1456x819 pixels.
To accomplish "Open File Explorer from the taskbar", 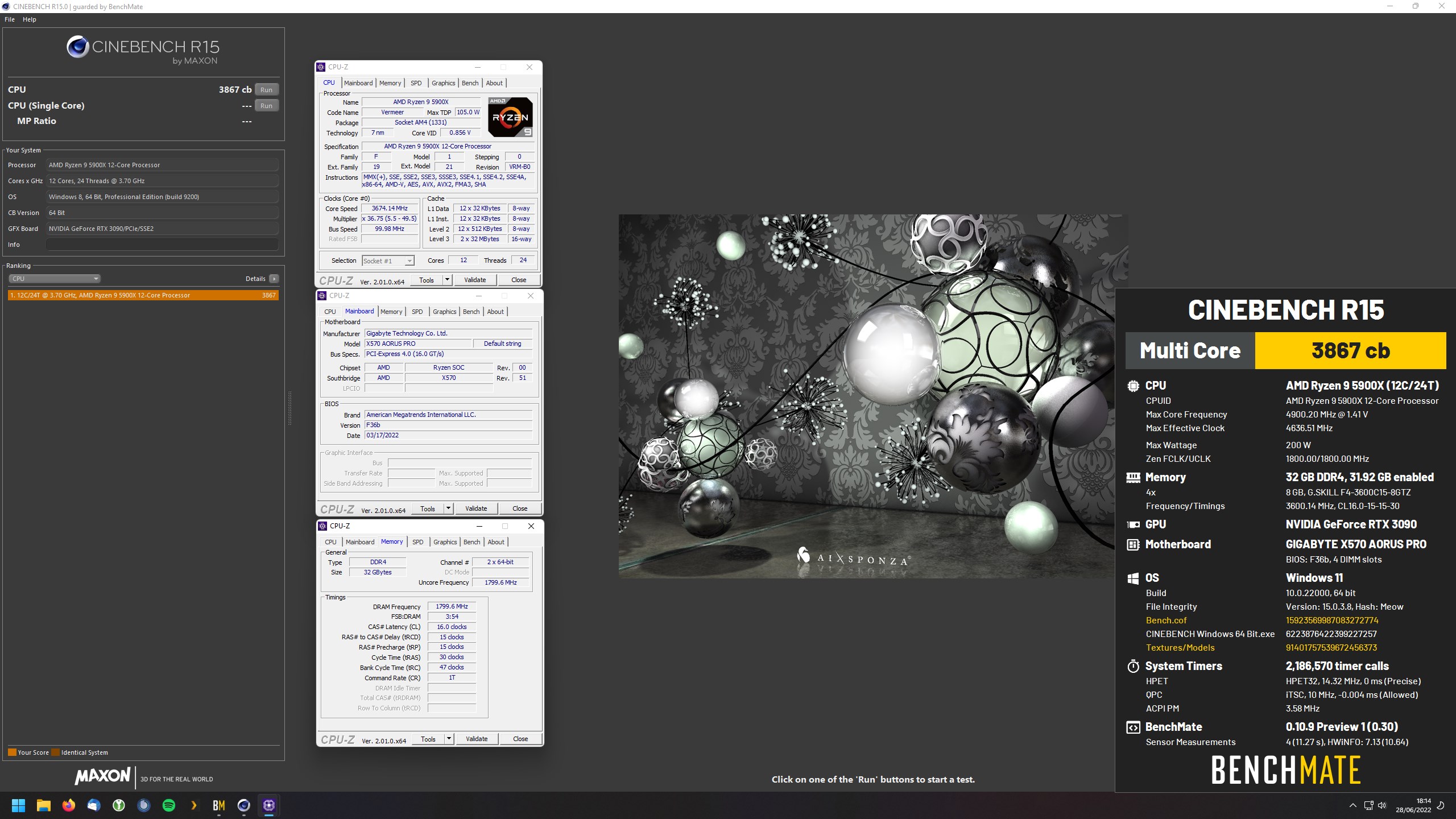I will pyautogui.click(x=44, y=805).
